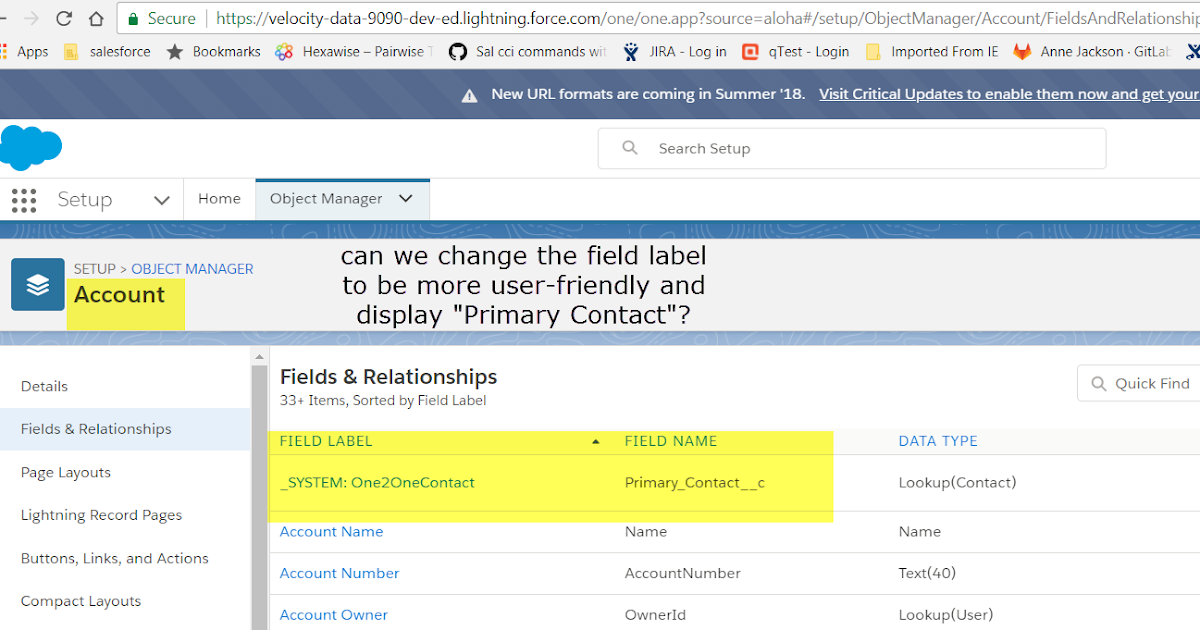Click inside Search Setup box
The image size is (1200, 630).
tap(852, 148)
